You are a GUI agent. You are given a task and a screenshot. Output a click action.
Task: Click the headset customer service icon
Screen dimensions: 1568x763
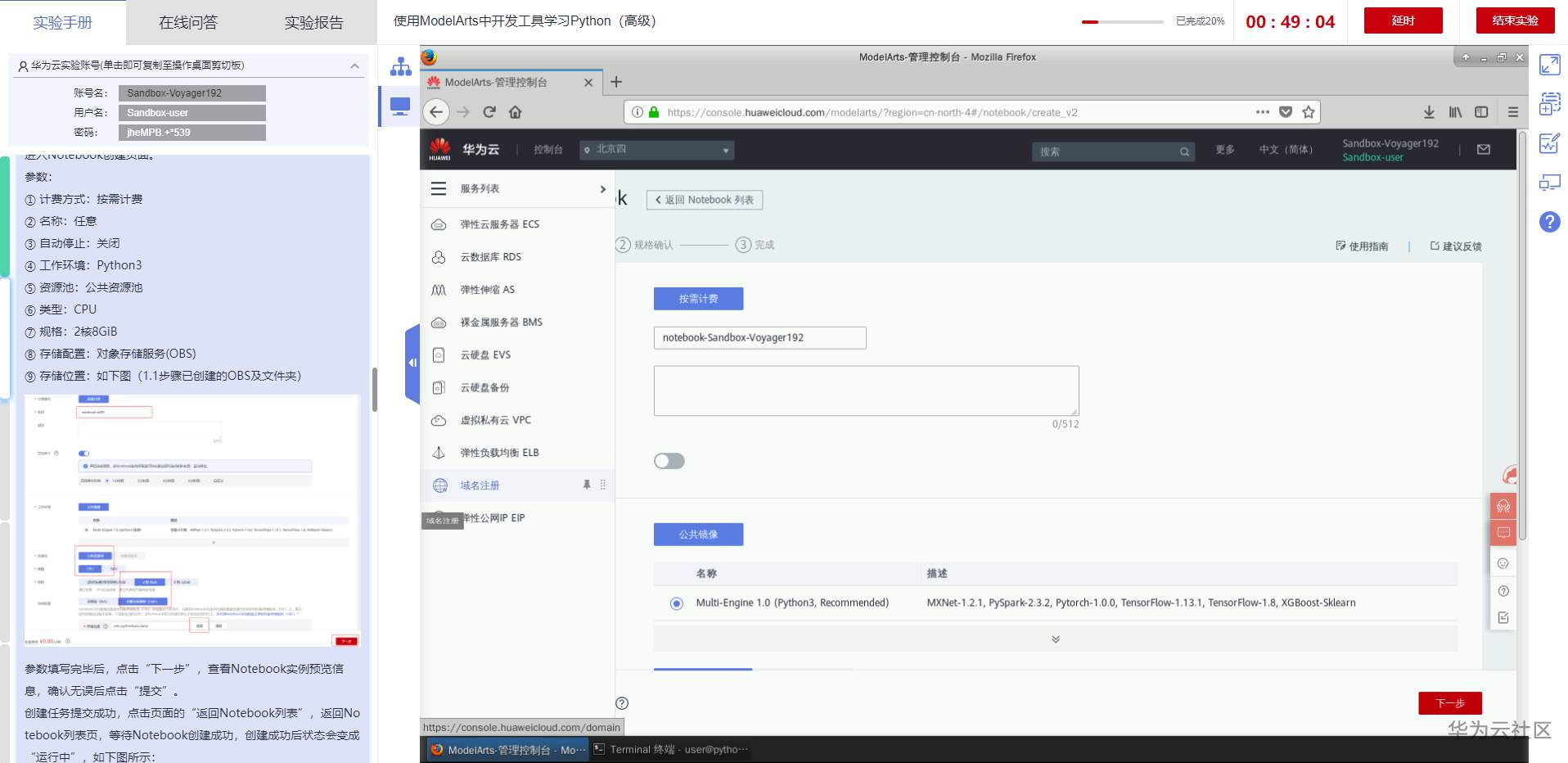(1503, 506)
